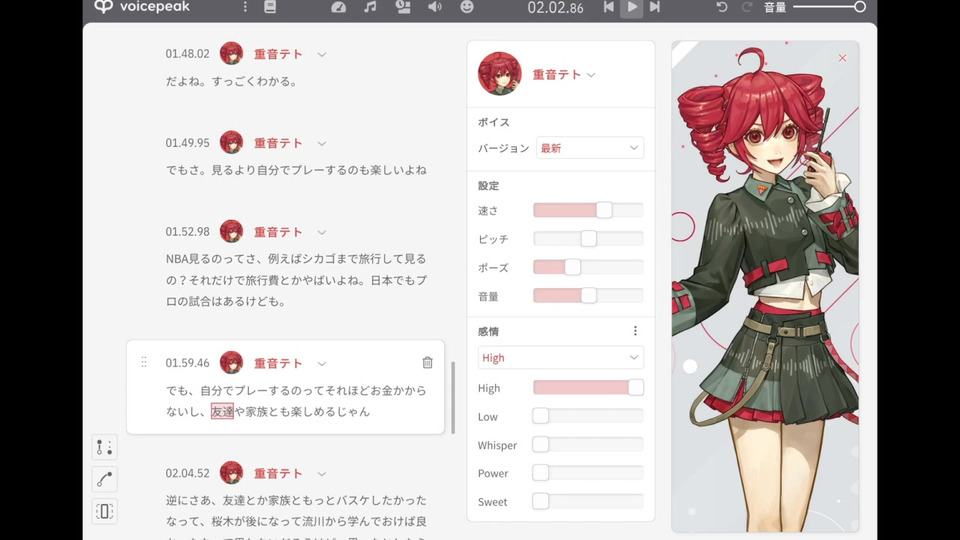The width and height of the screenshot is (960, 540).
Task: Delete the 01.59.46 line with the trash icon
Action: (427, 362)
